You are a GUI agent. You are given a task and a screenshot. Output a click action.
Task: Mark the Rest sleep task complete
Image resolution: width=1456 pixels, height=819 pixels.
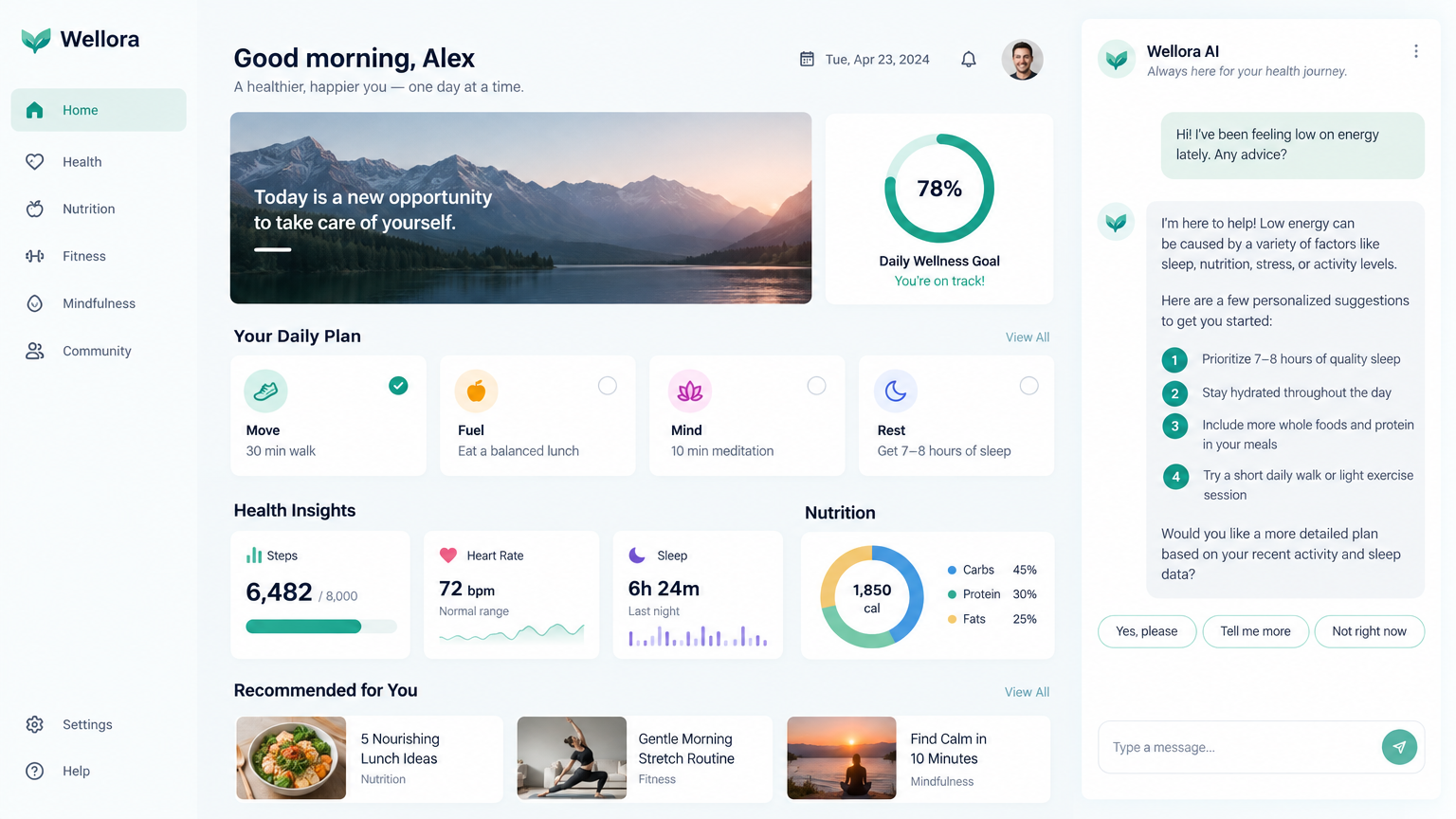pos(1028,386)
